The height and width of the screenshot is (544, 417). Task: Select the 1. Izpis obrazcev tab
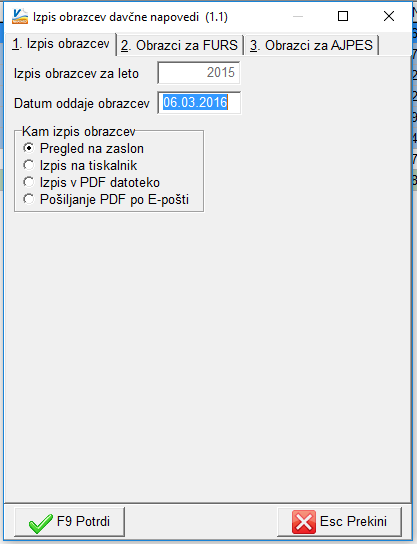pyautogui.click(x=61, y=44)
